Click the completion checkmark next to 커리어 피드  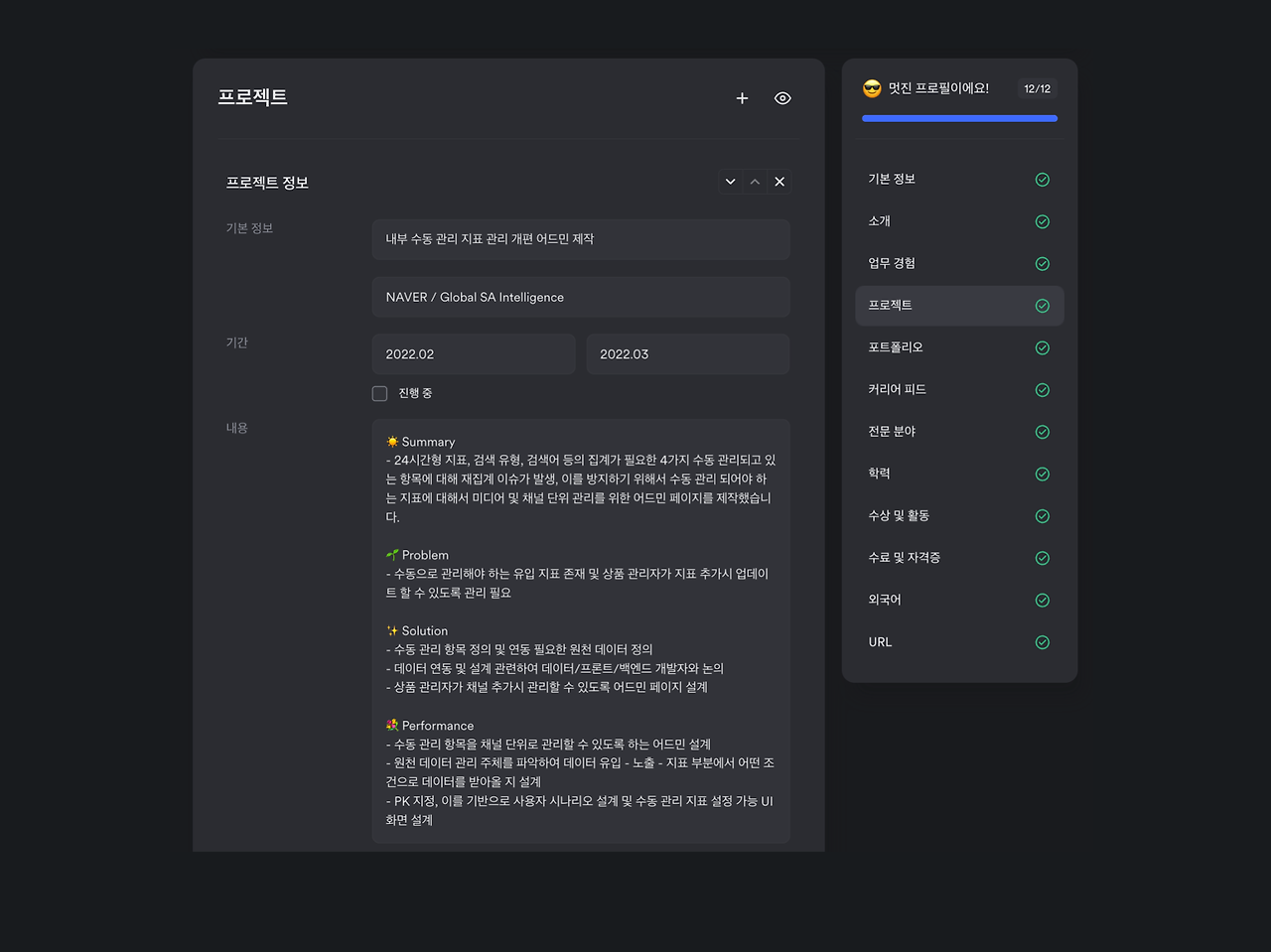click(x=1043, y=390)
